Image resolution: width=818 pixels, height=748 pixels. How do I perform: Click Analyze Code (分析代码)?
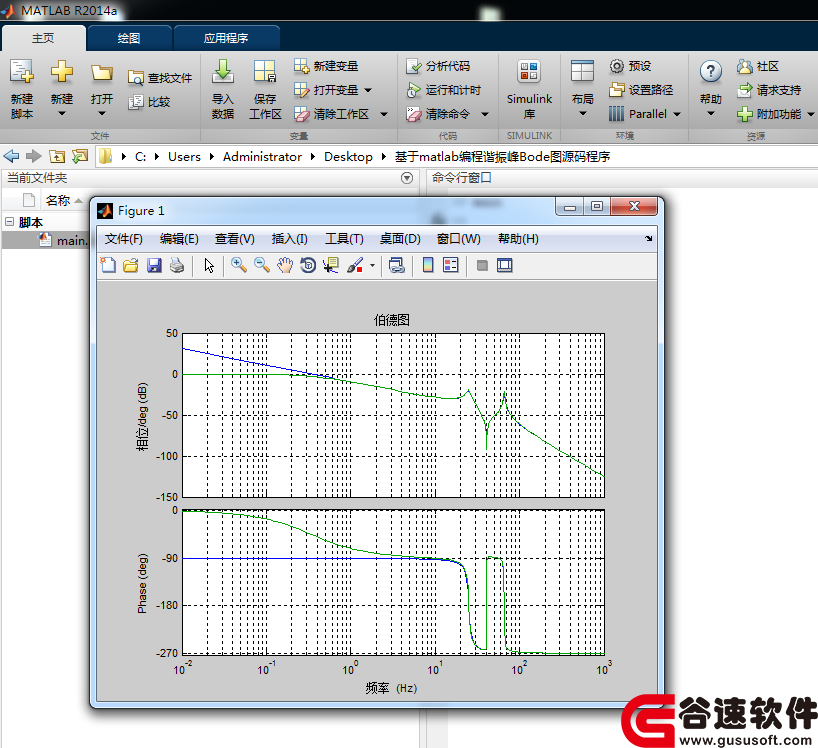[438, 66]
